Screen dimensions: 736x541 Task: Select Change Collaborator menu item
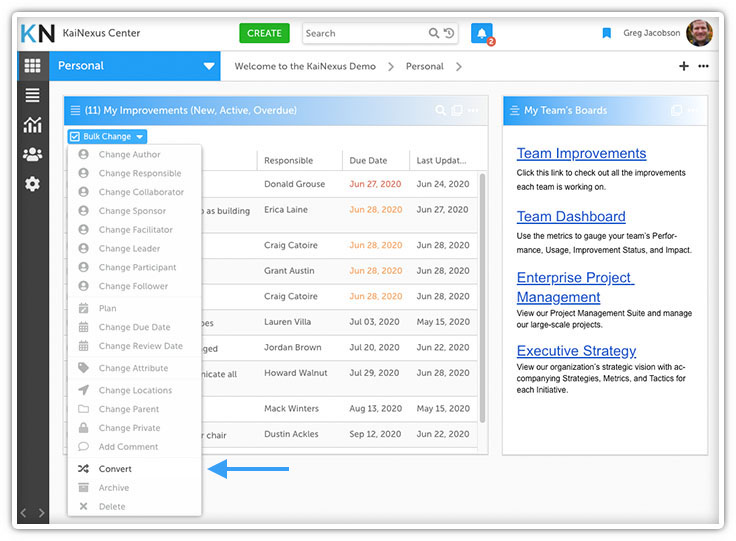(135, 192)
